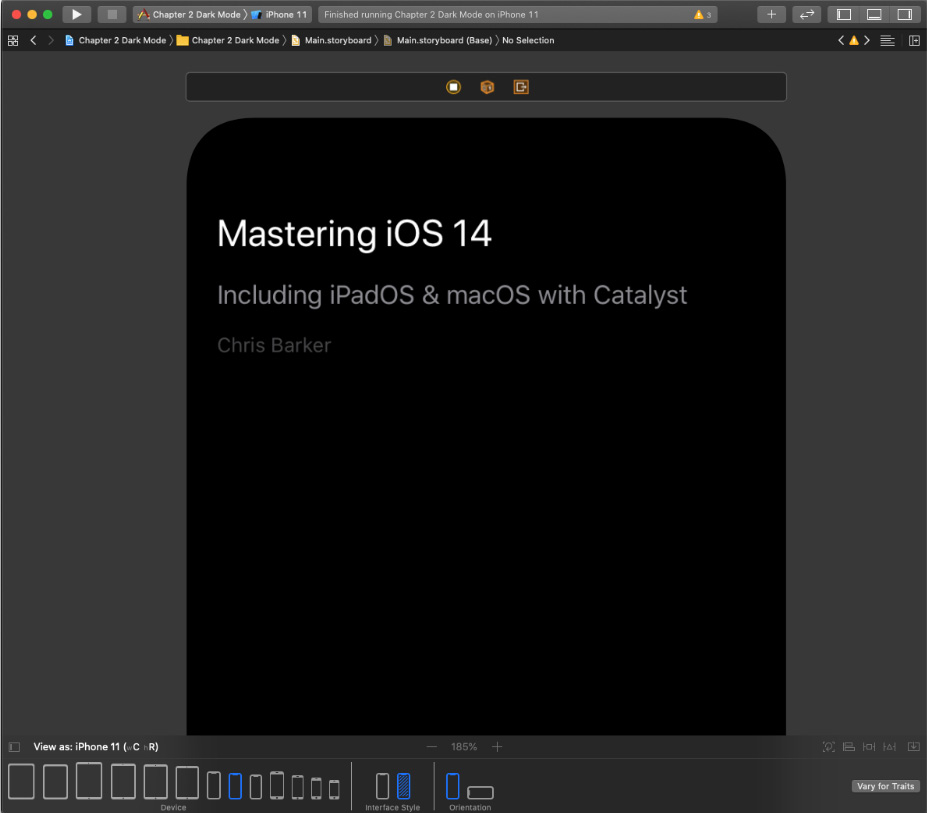Open the No Selection breadcrumb menu
Image resolution: width=927 pixels, height=813 pixels.
click(528, 40)
